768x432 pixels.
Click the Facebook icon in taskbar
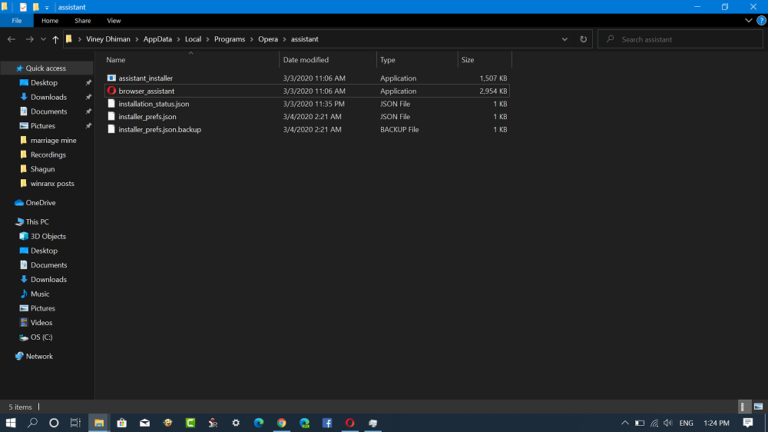point(327,423)
